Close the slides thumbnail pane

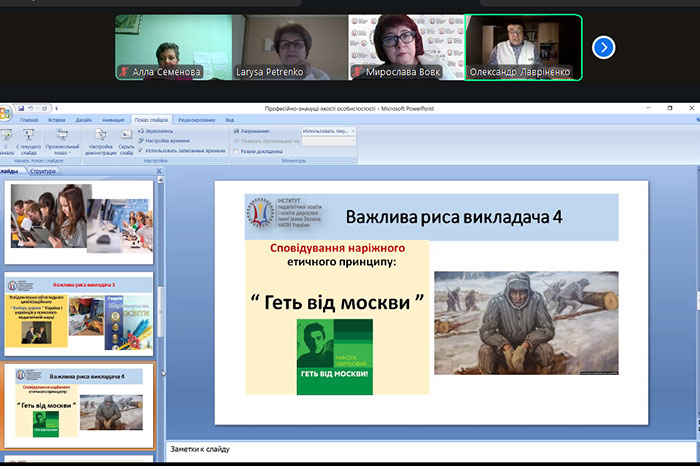(x=158, y=171)
